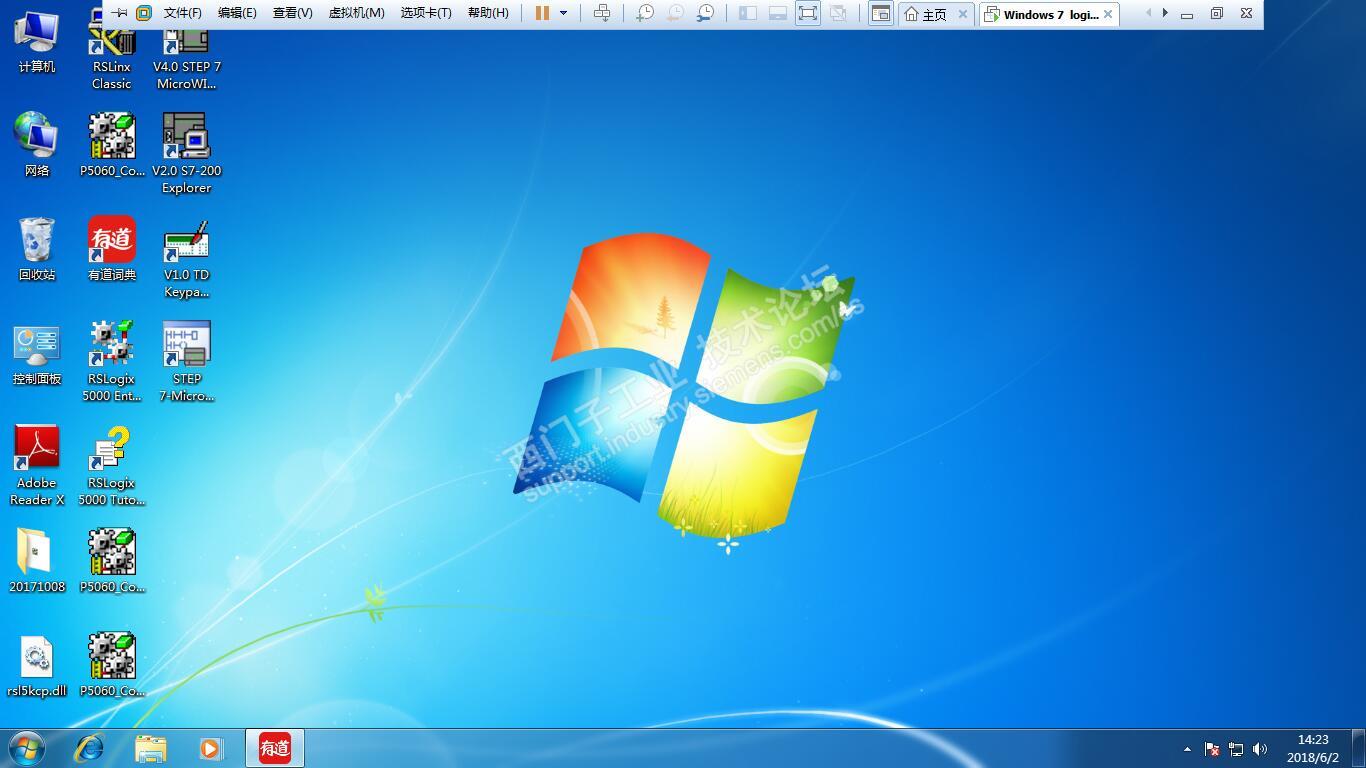This screenshot has height=768, width=1366.
Task: Select the Adobe Reader X shortcut
Action: [37, 465]
